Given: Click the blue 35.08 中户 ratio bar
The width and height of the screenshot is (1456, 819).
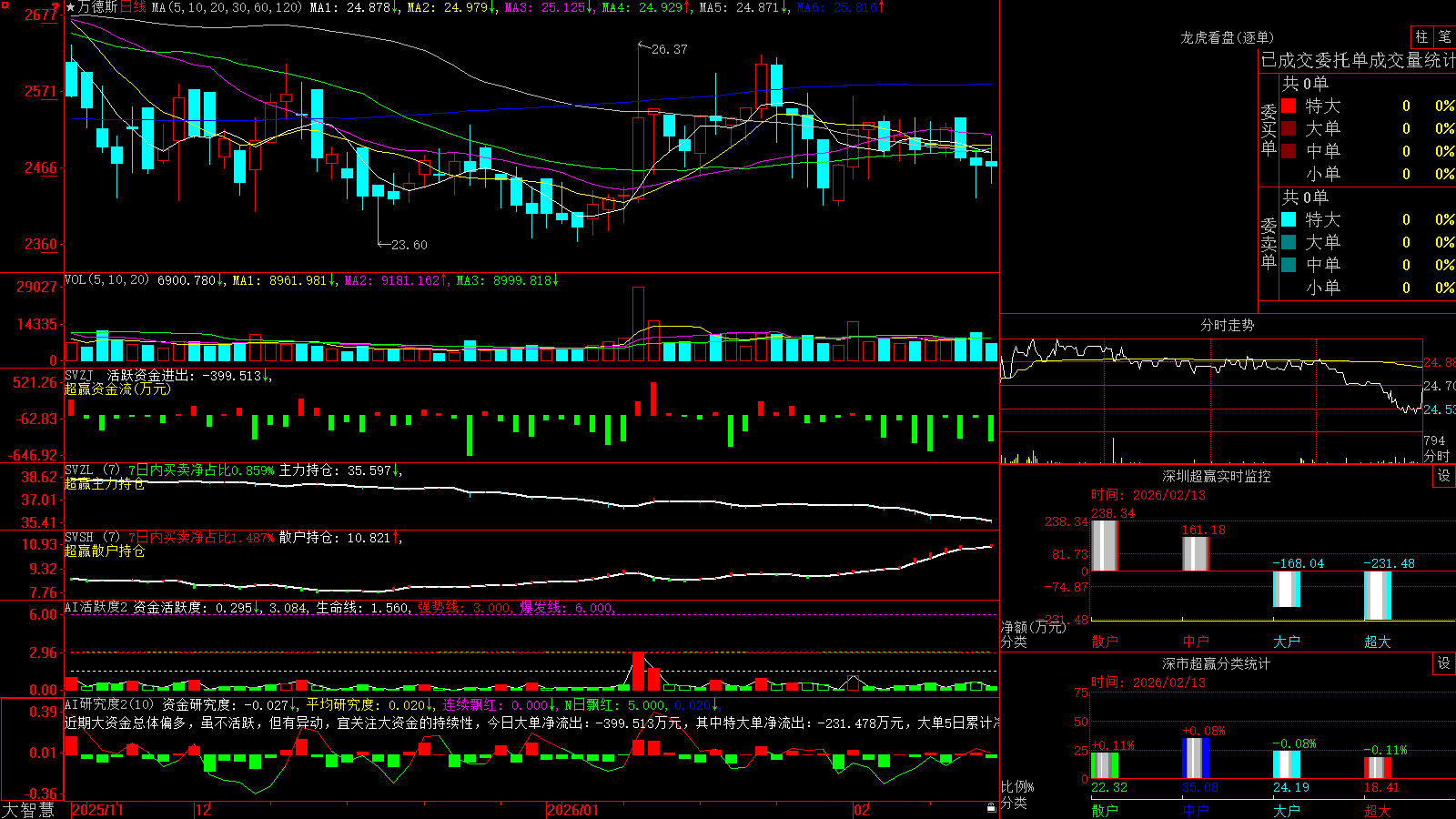Looking at the screenshot, I should (1196, 758).
